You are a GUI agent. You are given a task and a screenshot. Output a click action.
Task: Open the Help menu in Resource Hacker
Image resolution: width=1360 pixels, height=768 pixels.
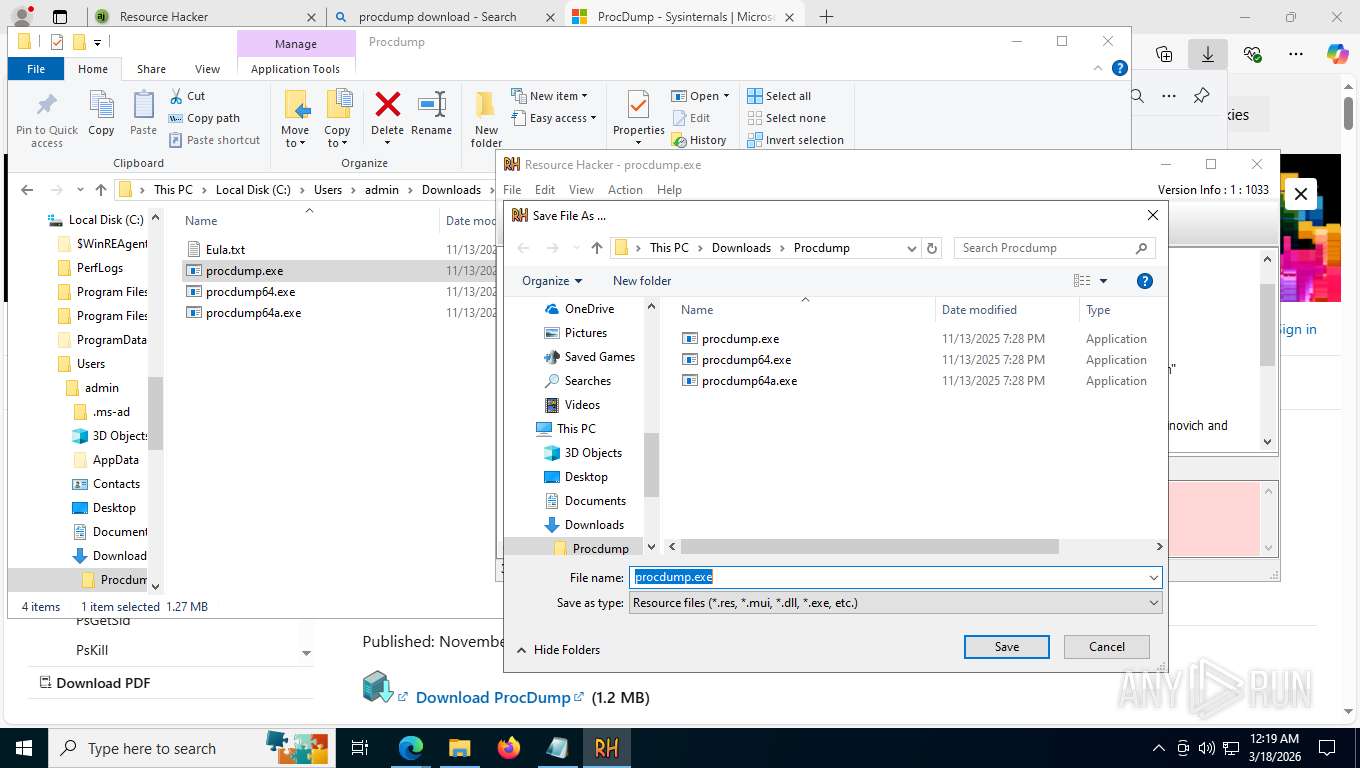tap(669, 190)
